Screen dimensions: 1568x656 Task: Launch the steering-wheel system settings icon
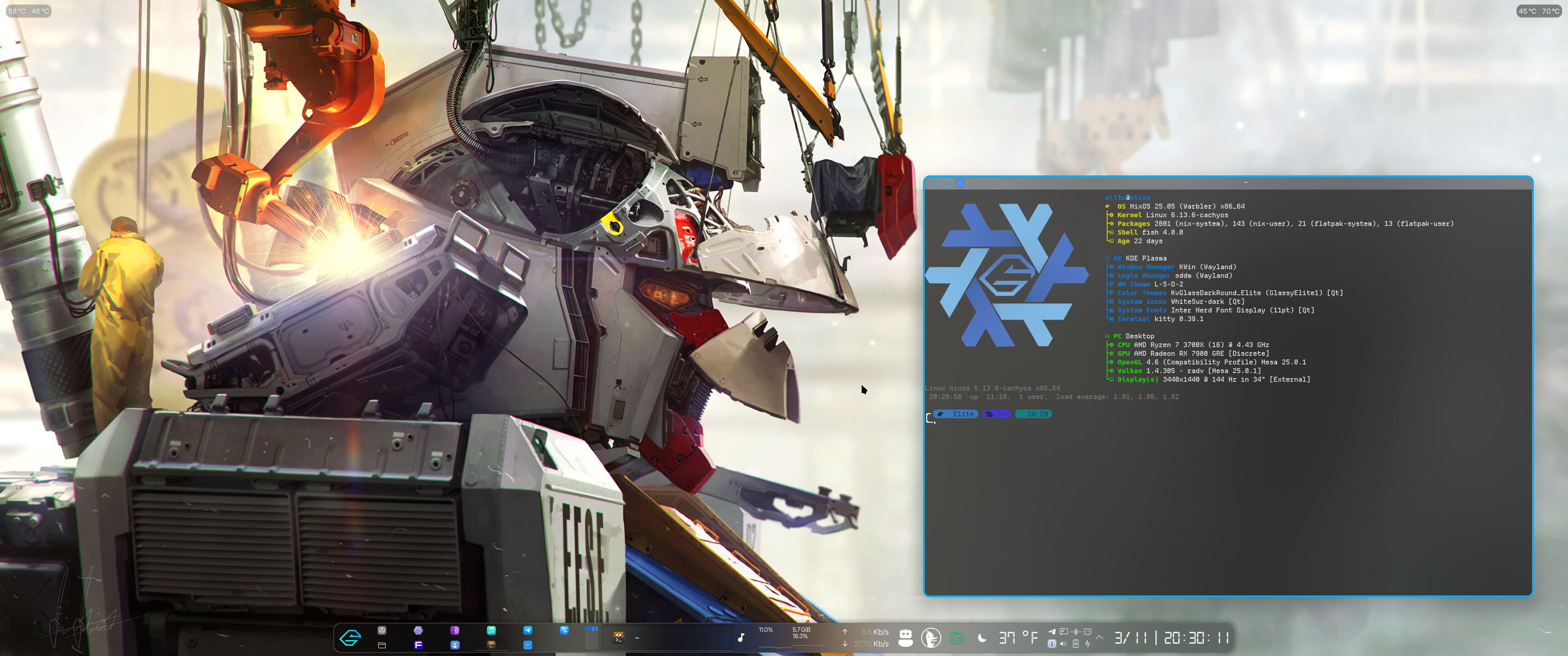382,630
